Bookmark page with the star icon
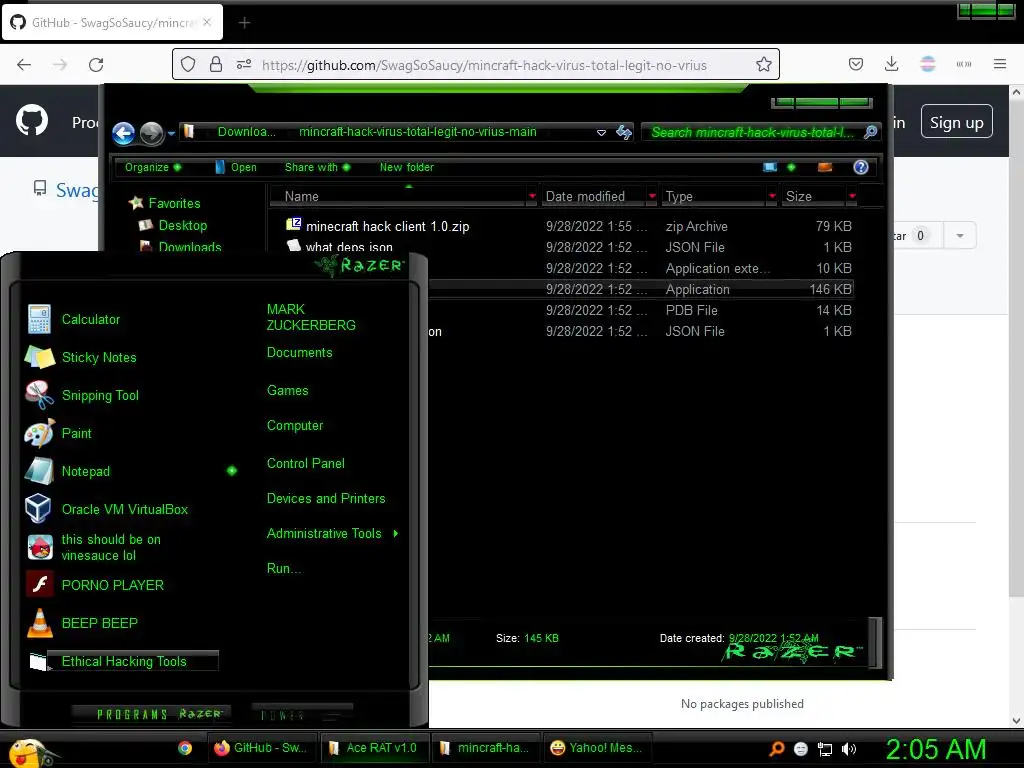 (x=763, y=64)
